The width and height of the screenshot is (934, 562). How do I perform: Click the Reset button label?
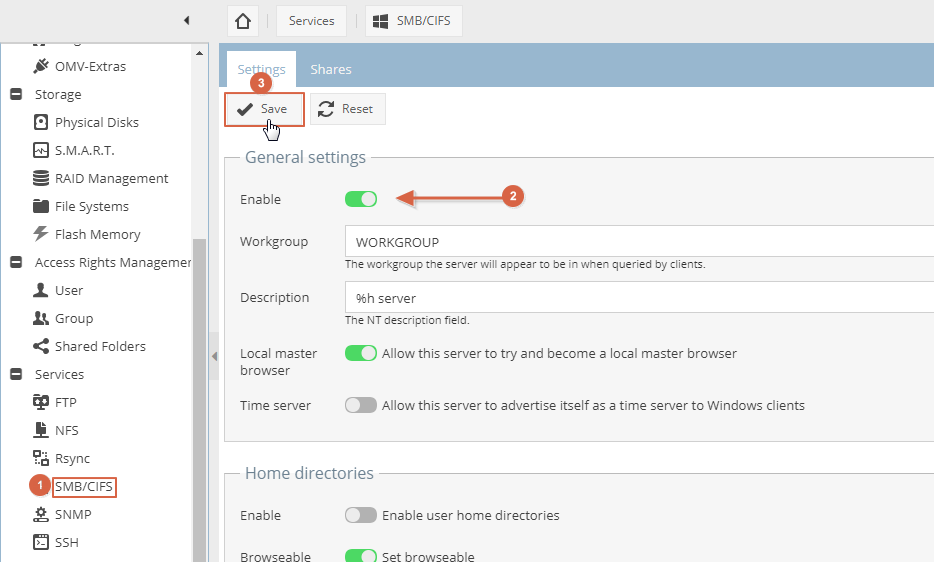(x=357, y=109)
